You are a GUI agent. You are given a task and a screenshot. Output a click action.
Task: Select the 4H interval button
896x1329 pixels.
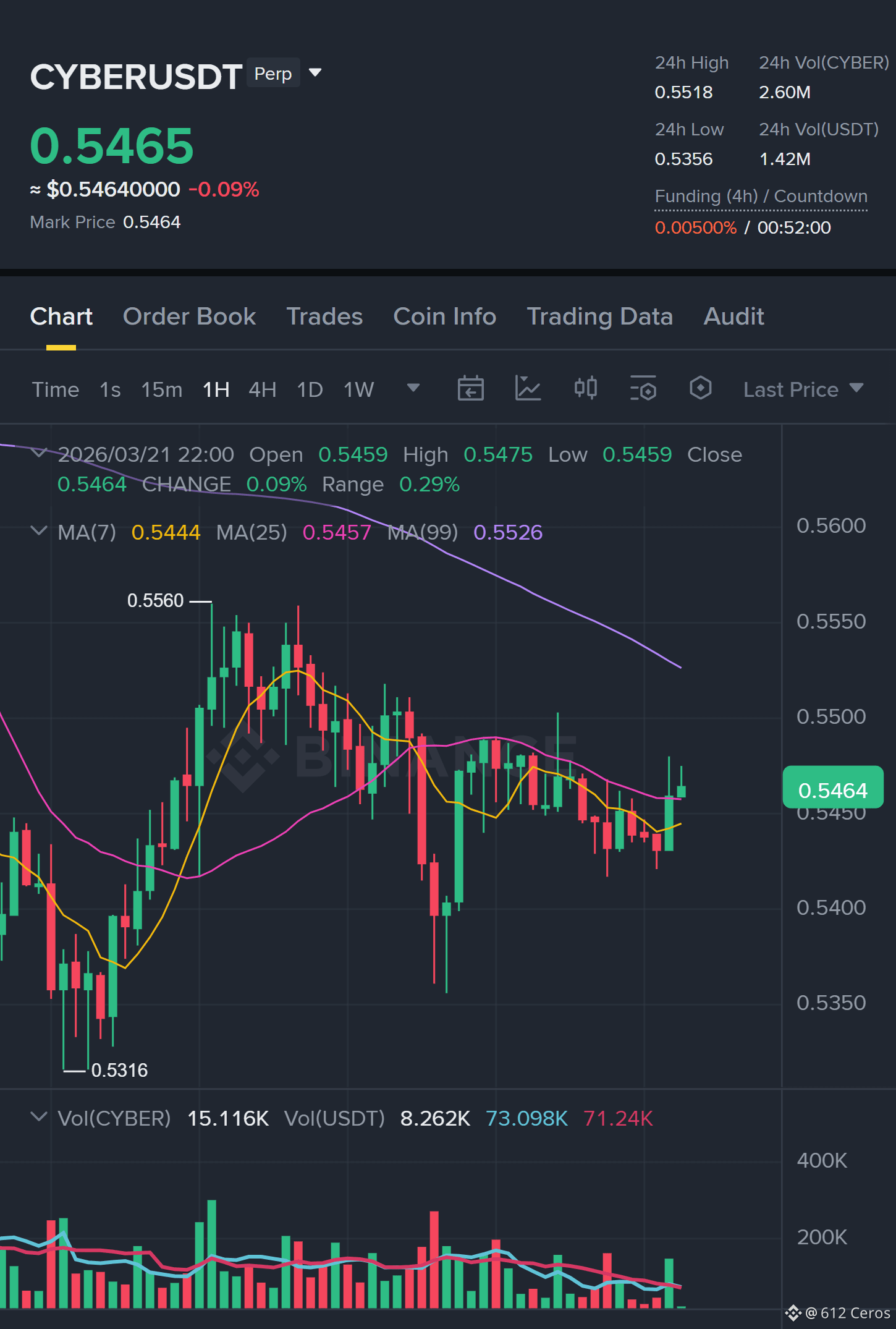263,389
